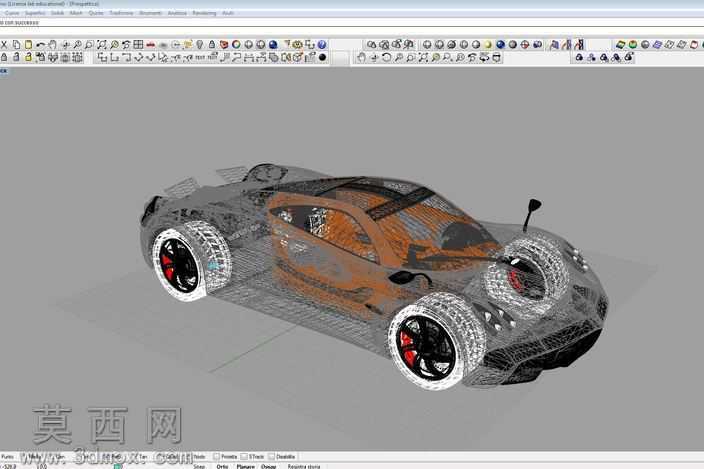The height and width of the screenshot is (469, 704).
Task: Click the color wheel icon
Action: (x=236, y=44)
